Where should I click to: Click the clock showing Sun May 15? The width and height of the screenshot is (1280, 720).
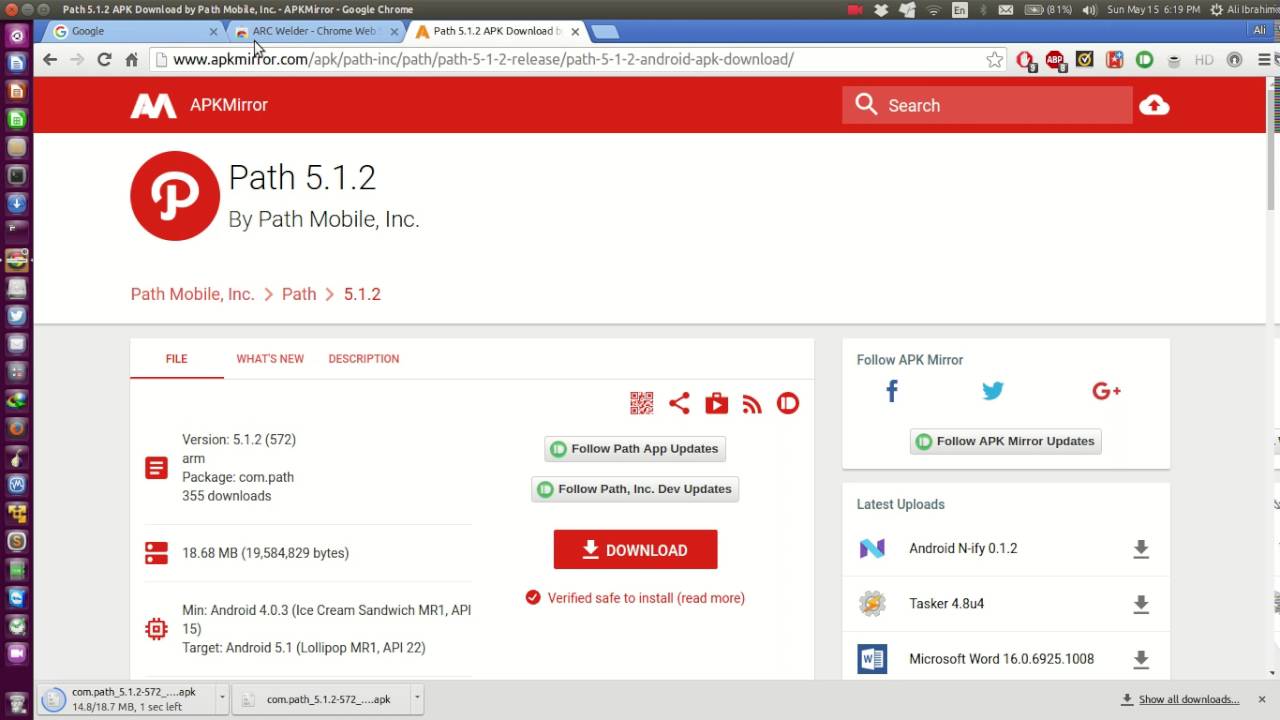(1153, 9)
